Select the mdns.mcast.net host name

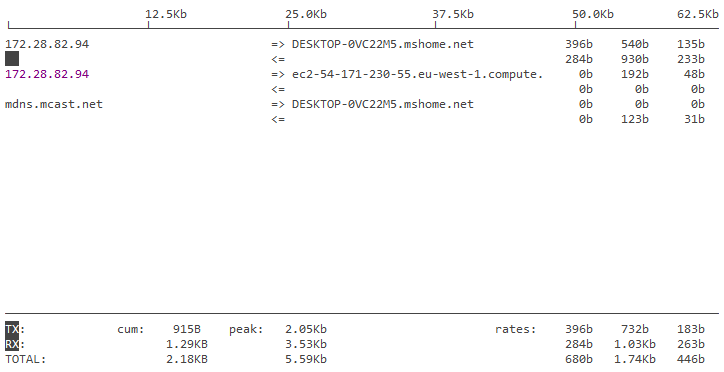pos(54,104)
